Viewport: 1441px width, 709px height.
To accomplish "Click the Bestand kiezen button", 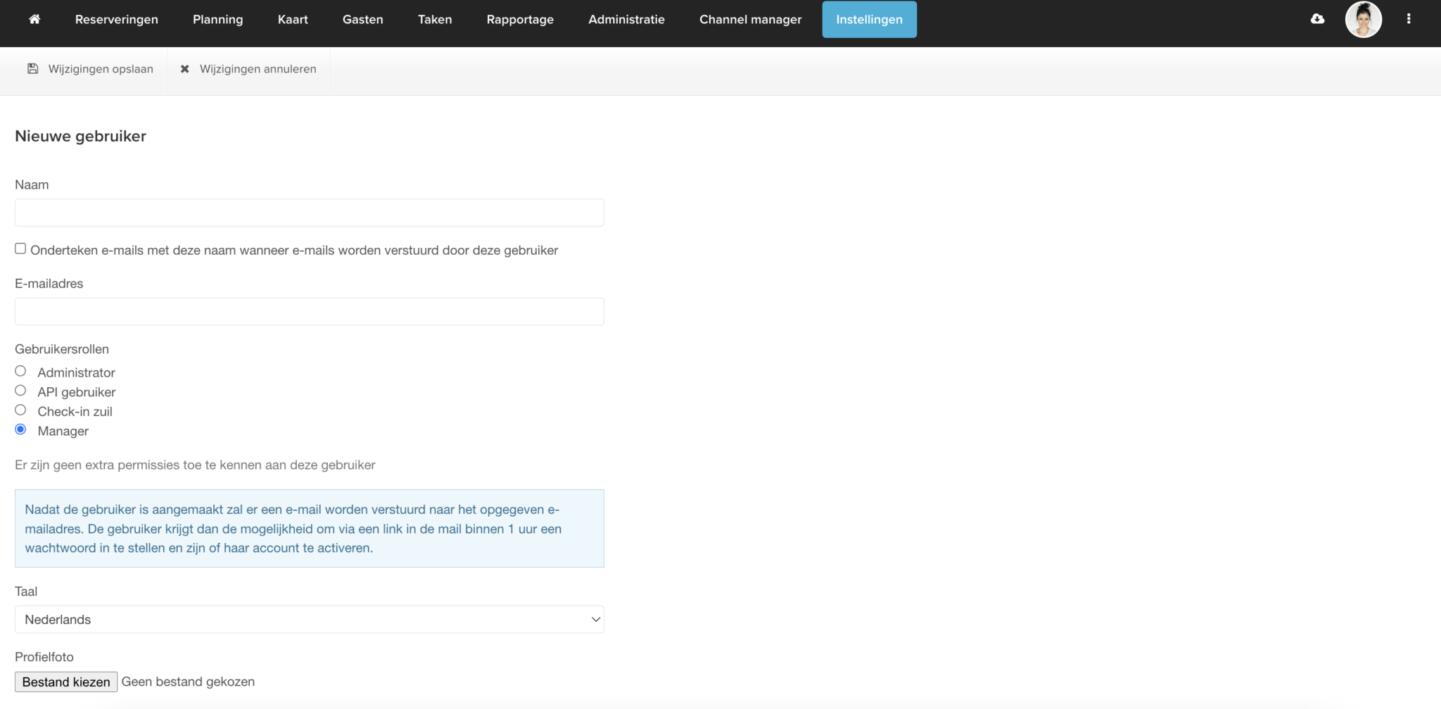I will (x=66, y=682).
